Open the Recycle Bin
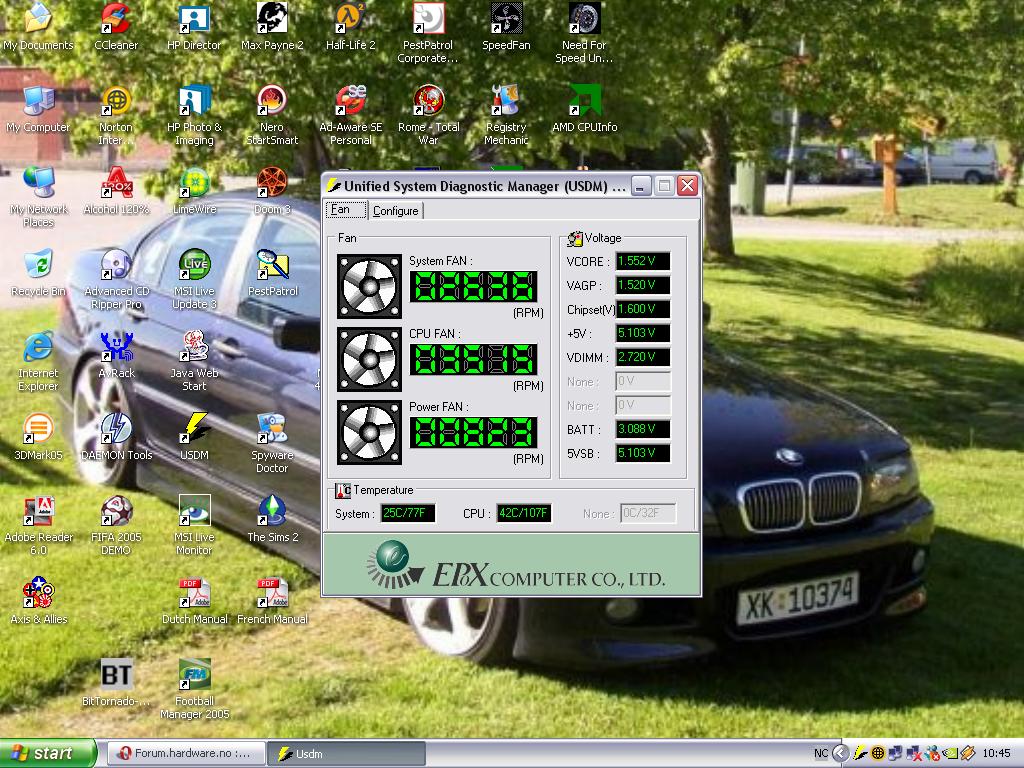The height and width of the screenshot is (768, 1024). (39, 272)
